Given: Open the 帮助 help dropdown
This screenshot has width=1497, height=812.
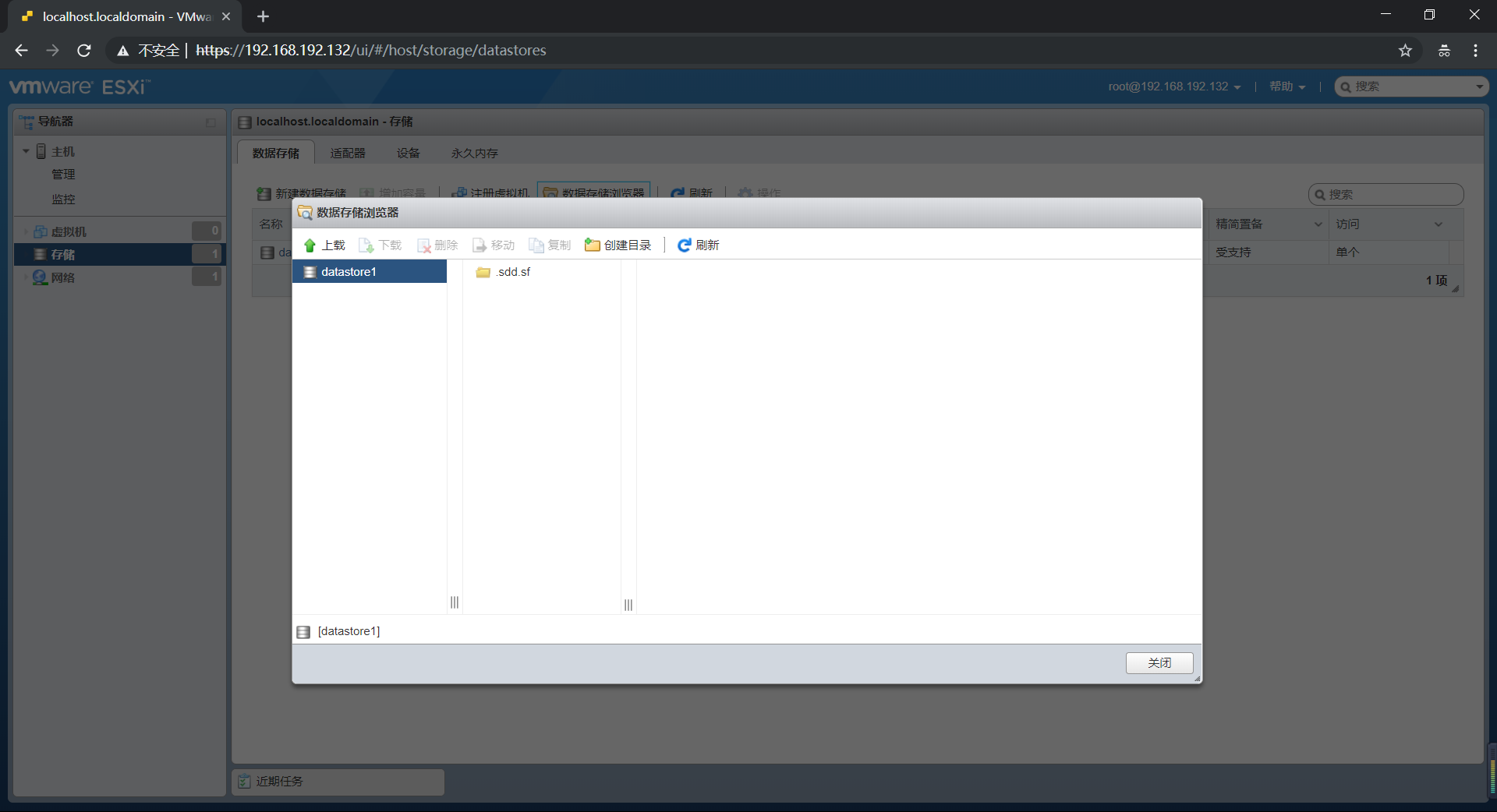Looking at the screenshot, I should [x=1287, y=86].
